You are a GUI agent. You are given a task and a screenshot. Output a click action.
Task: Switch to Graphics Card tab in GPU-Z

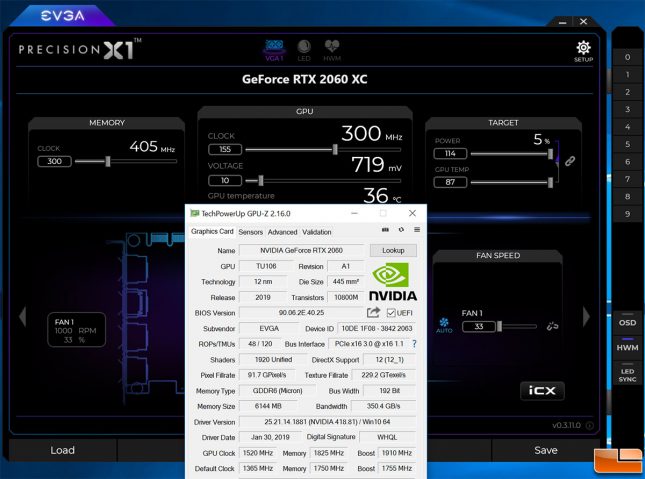point(212,231)
